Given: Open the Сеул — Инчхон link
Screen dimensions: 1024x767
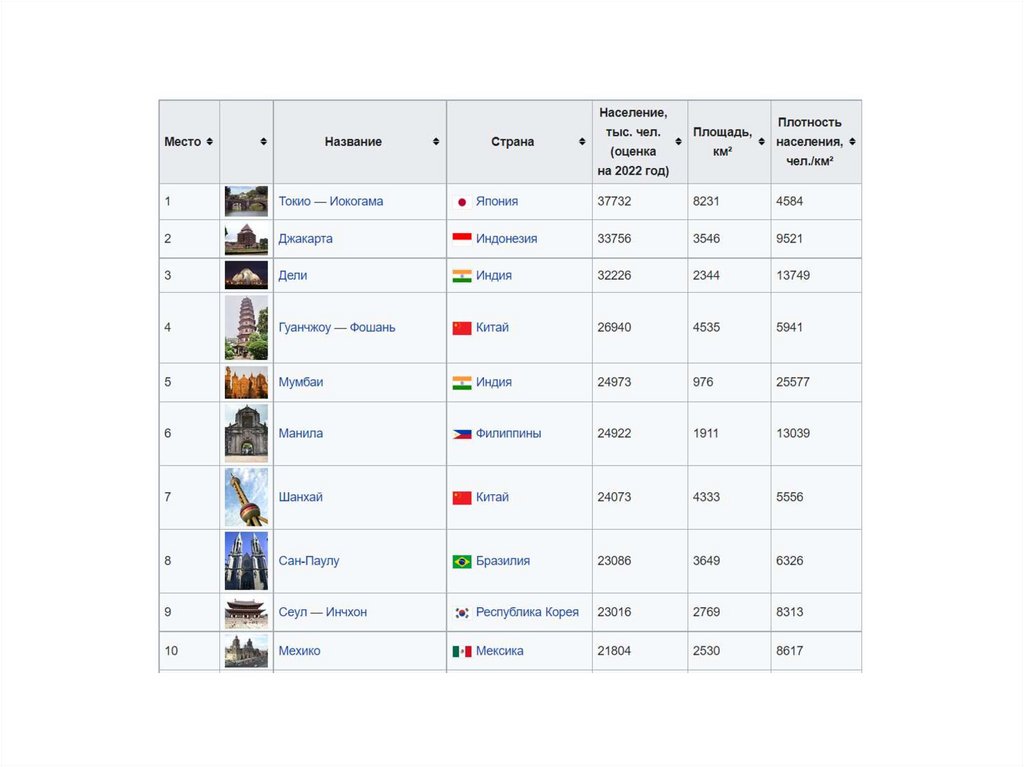Looking at the screenshot, I should [x=322, y=612].
